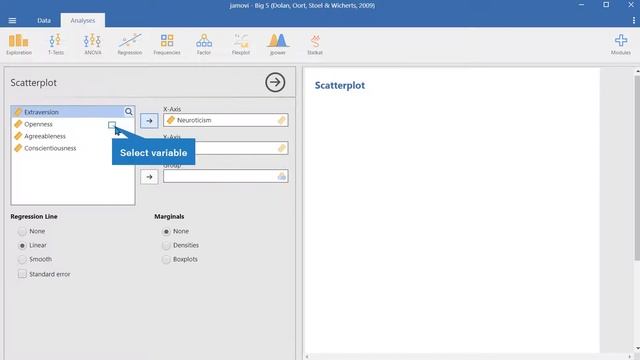Open the T-Tests menu
Screen dimensions: 640x360
[x=56, y=44]
